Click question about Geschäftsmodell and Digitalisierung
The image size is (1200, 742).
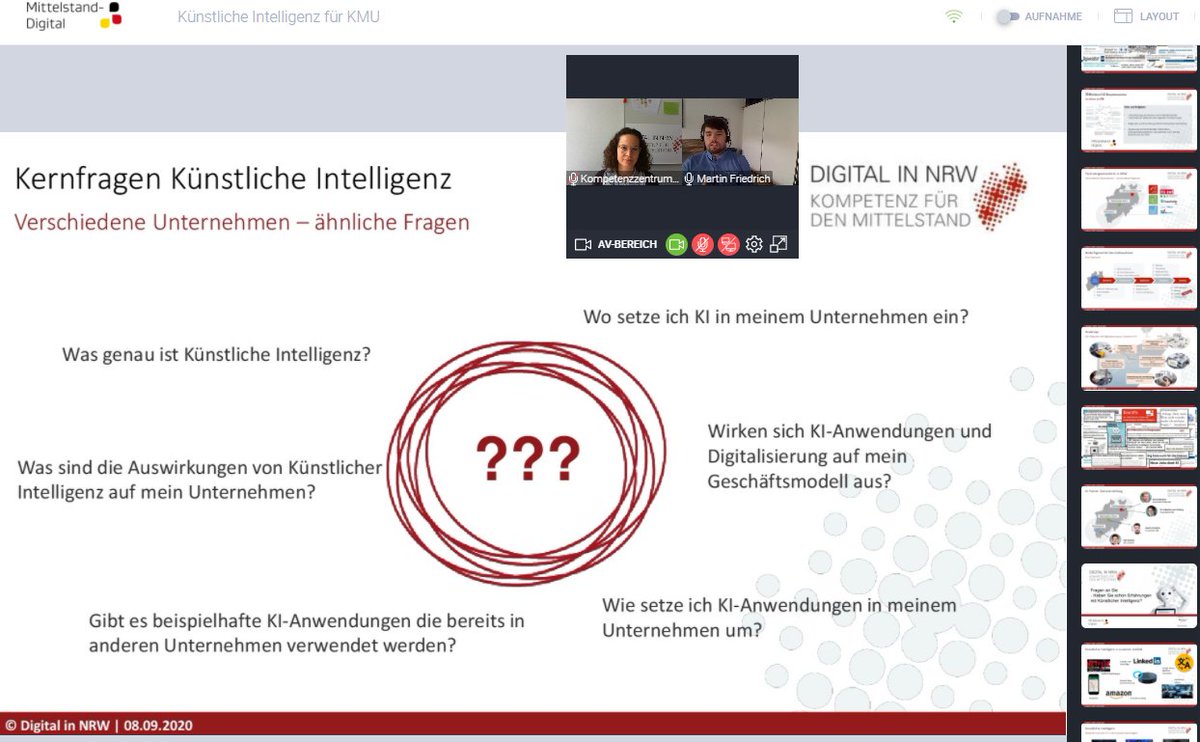click(850, 456)
